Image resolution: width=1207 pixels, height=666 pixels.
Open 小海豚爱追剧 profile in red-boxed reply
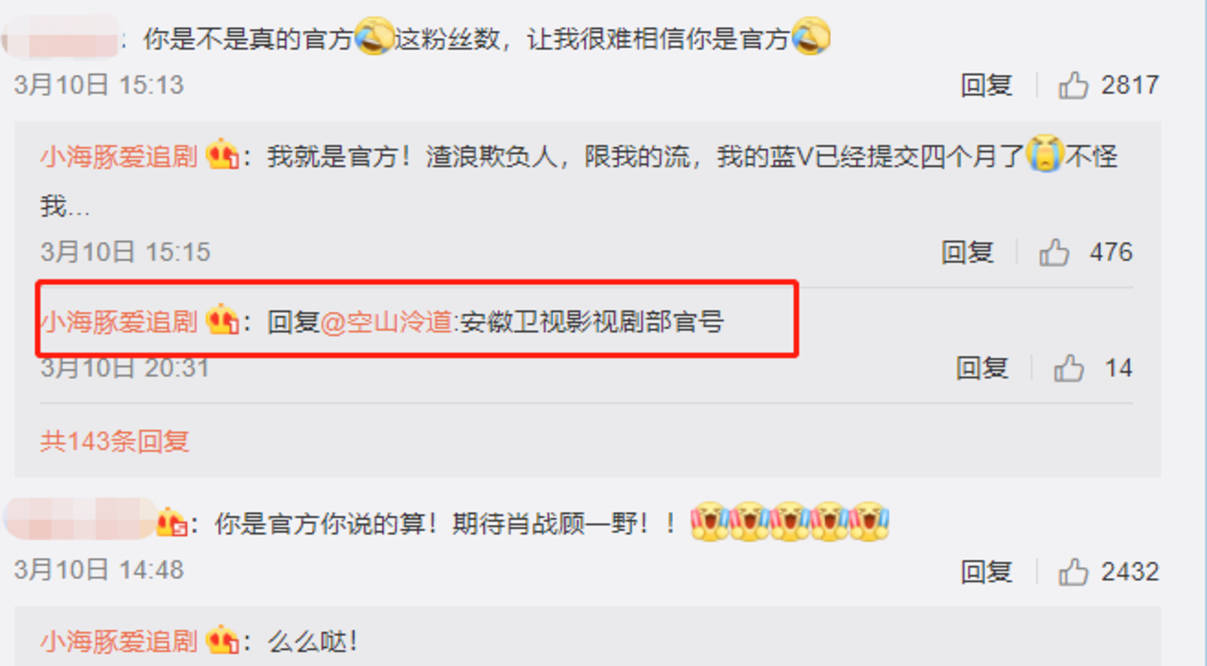coord(119,322)
